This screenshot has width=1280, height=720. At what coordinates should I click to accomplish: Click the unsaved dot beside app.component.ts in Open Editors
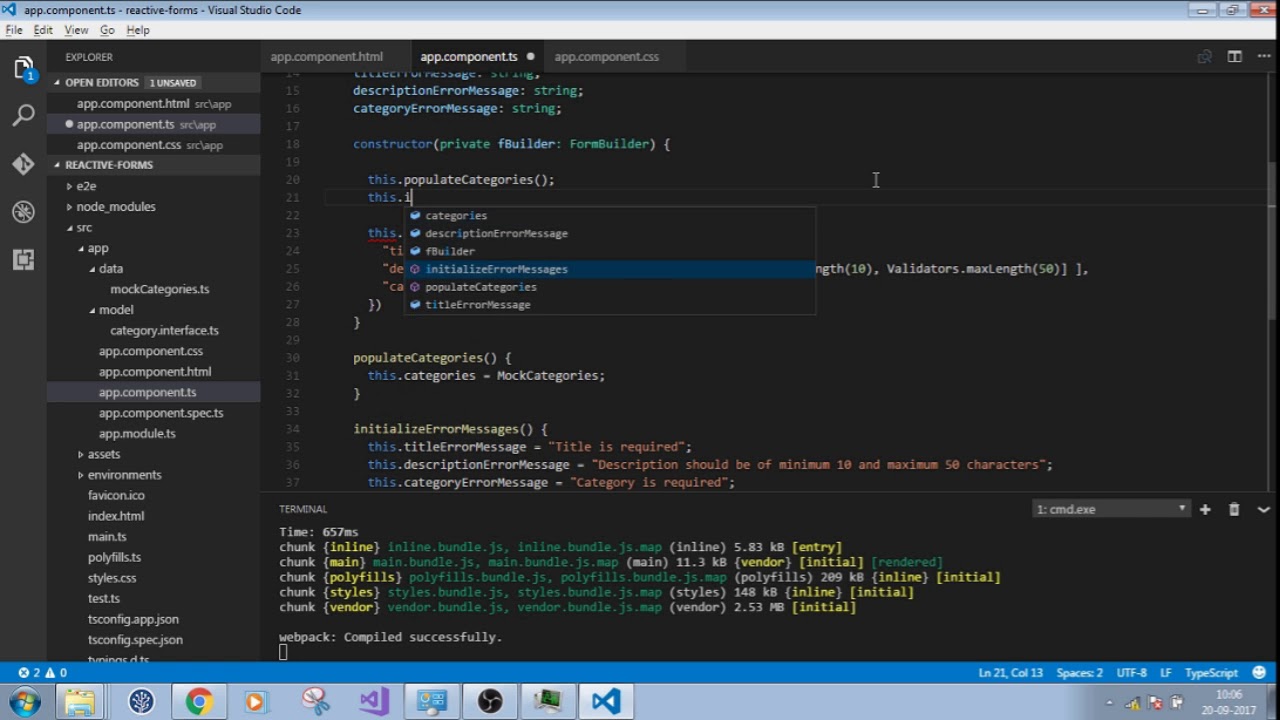pos(69,124)
